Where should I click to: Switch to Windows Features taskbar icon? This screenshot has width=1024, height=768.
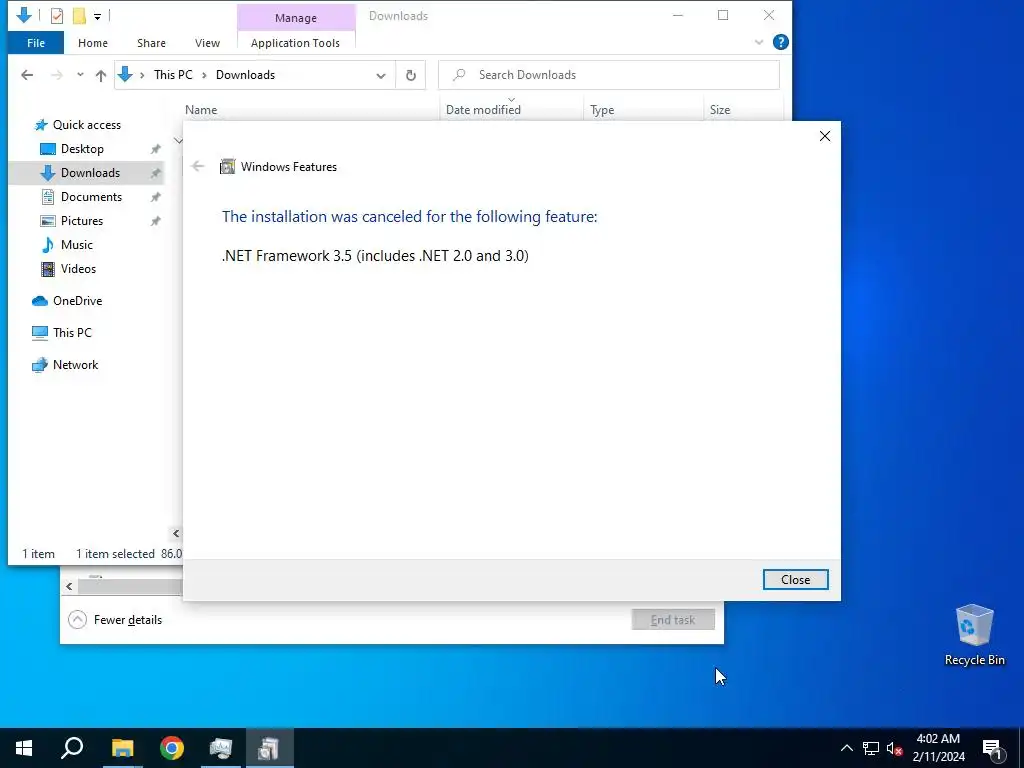click(270, 748)
